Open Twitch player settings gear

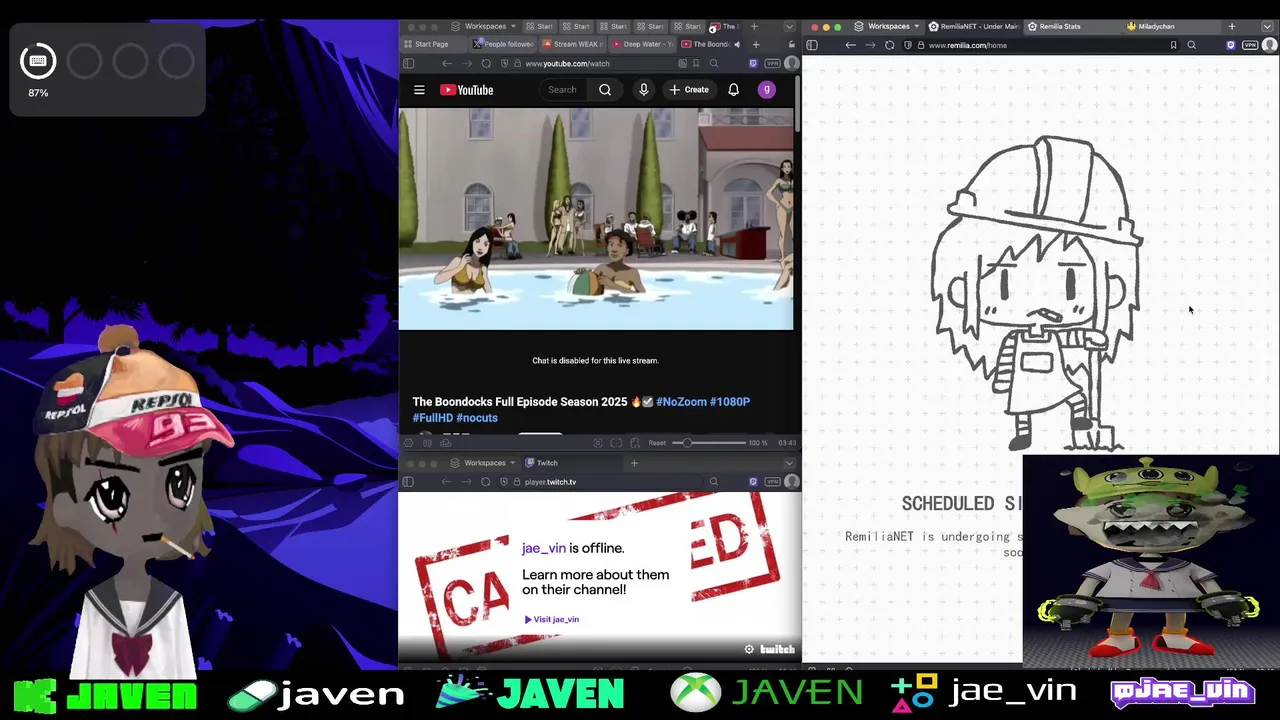[x=749, y=650]
